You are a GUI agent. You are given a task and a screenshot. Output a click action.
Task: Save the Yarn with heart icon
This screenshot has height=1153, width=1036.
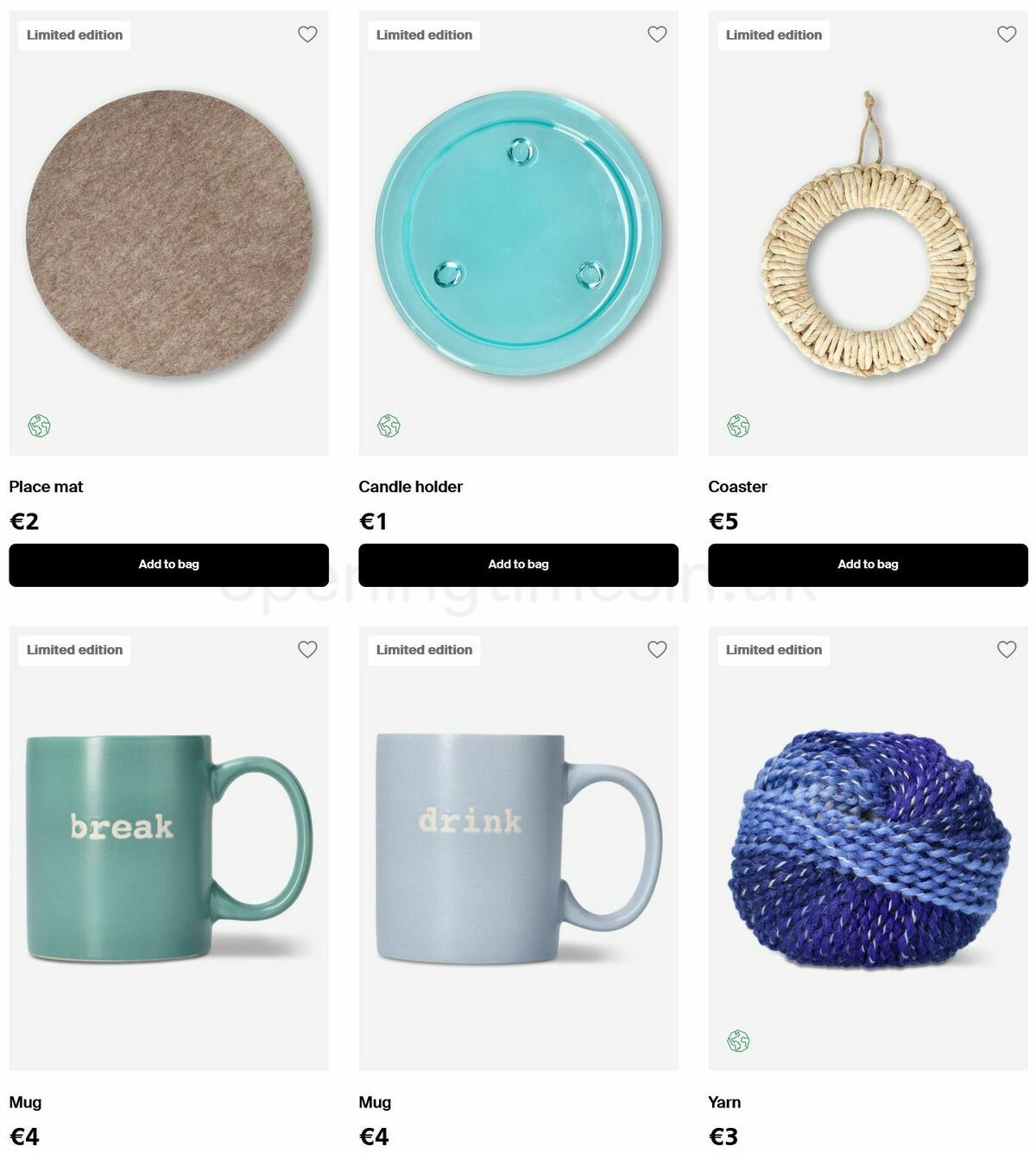pyautogui.click(x=1007, y=649)
